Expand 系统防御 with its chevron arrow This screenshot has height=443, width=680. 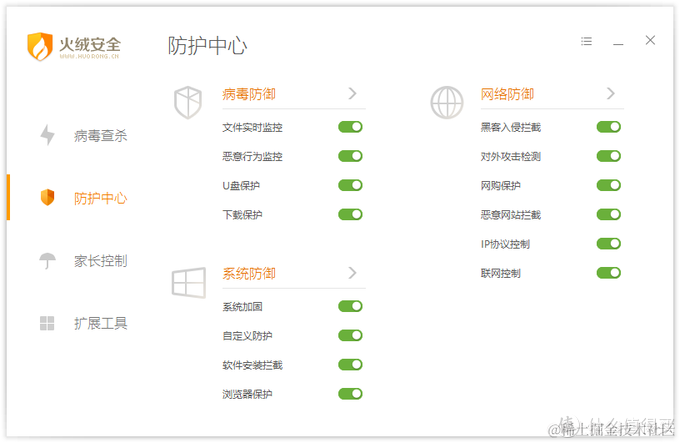pyautogui.click(x=353, y=273)
